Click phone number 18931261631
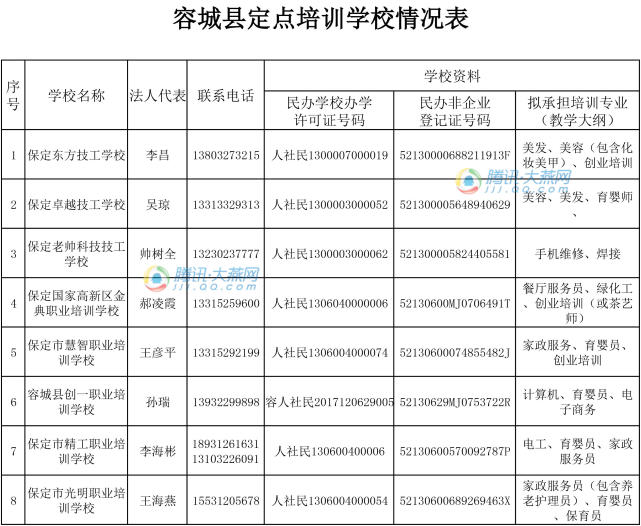Viewport: 641px width, 526px height. (226, 444)
